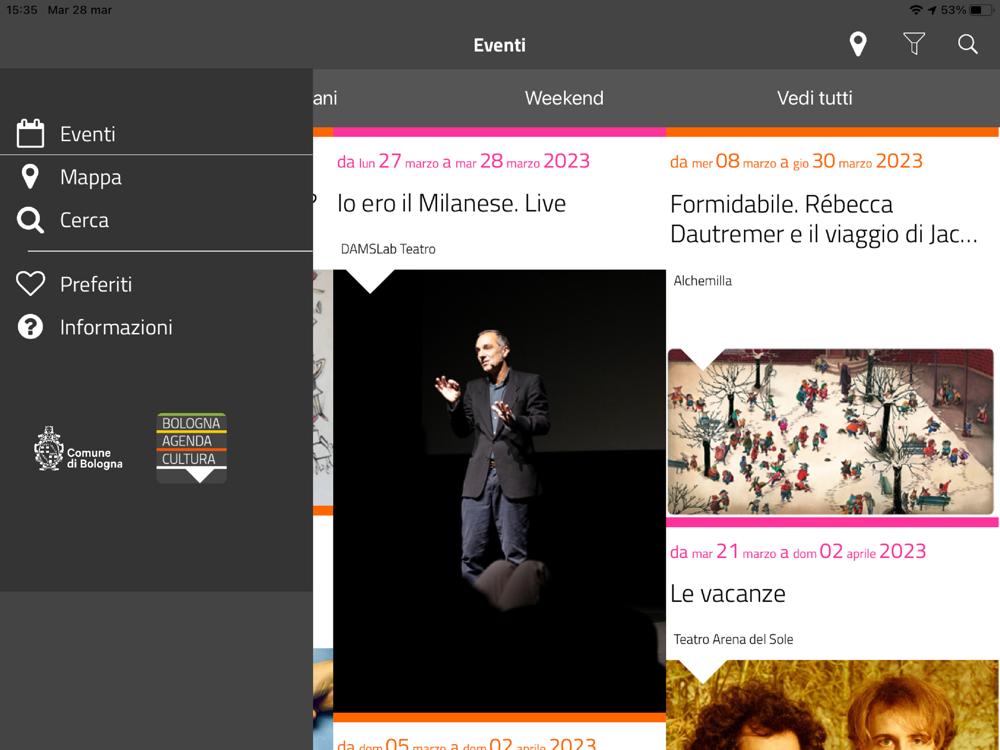This screenshot has height=750, width=1000.
Task: Switch to the Weekend tab
Action: pyautogui.click(x=564, y=98)
